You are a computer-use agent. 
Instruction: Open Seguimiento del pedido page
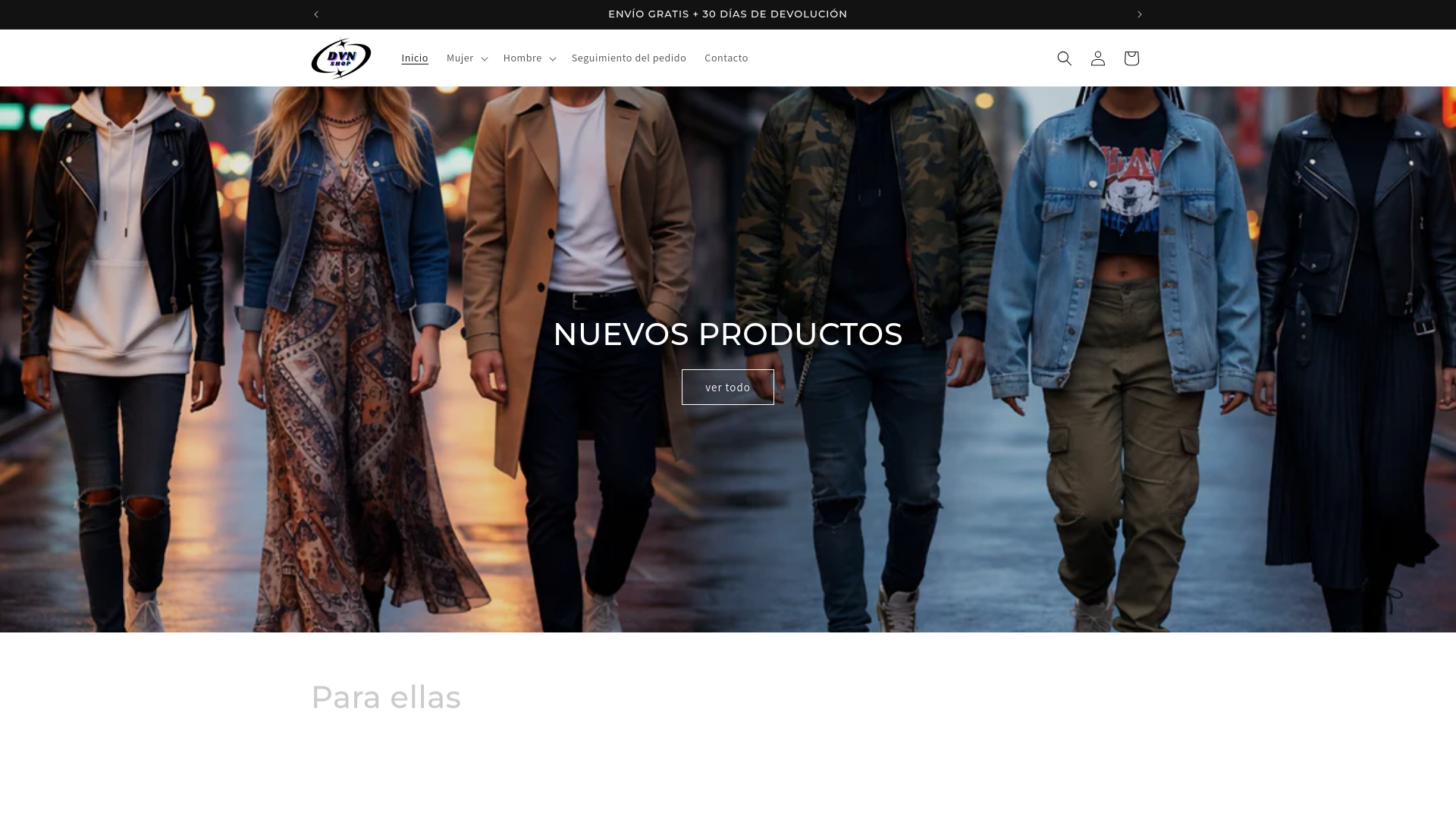pos(629,58)
